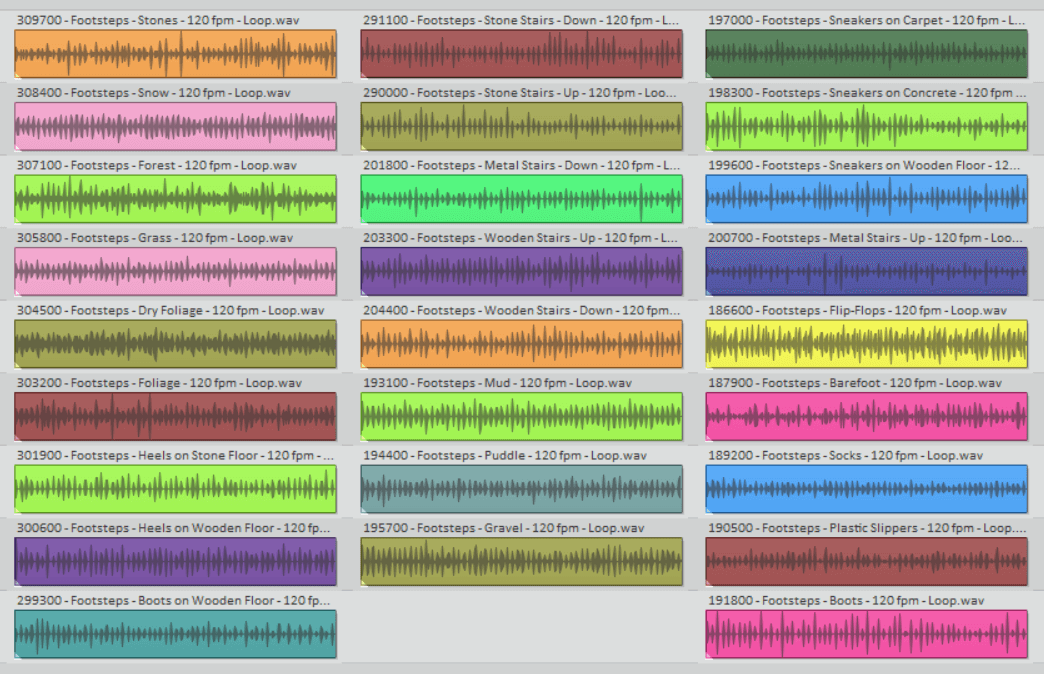Pick the Stone Stairs Down waveform

521,54
